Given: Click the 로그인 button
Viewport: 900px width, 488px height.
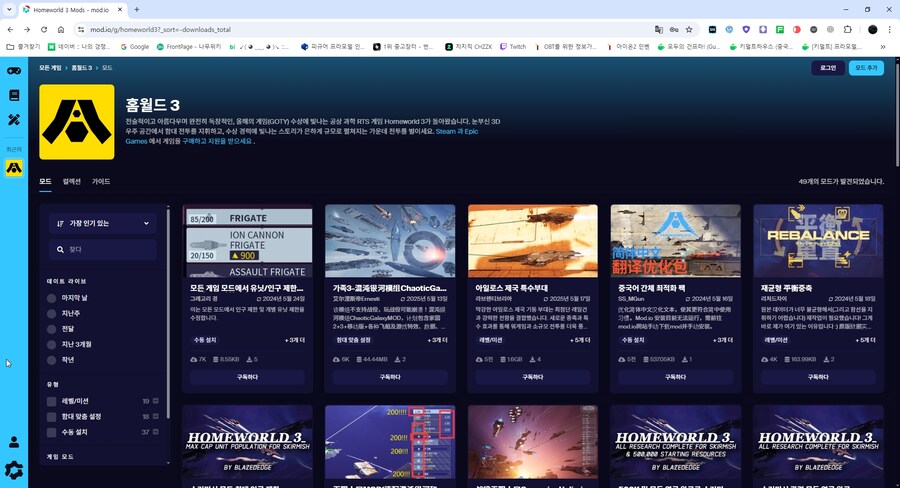Looking at the screenshot, I should click(x=828, y=68).
